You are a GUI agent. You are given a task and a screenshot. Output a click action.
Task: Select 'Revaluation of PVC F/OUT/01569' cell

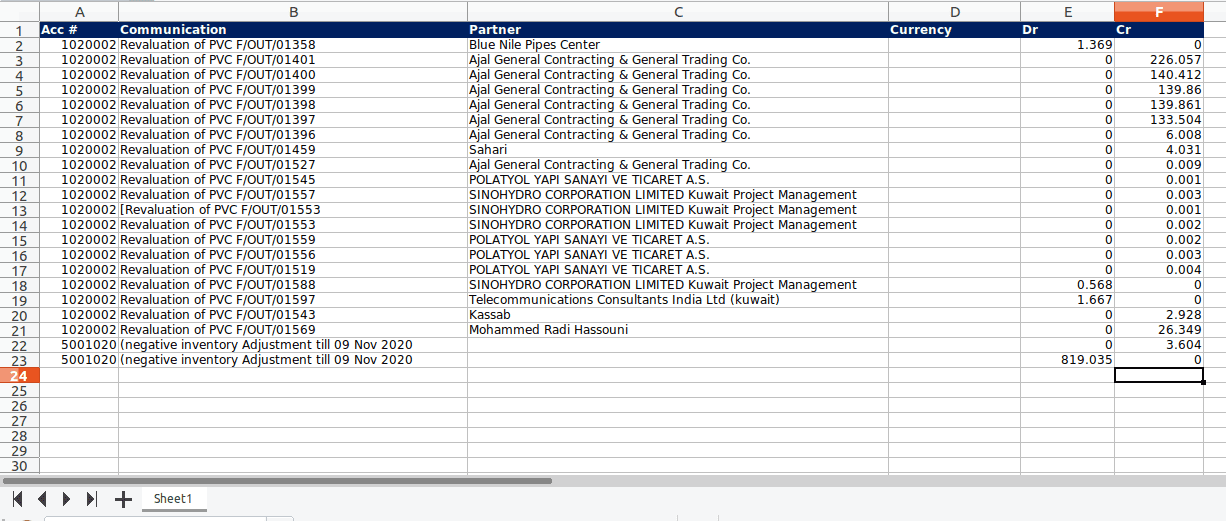point(293,330)
